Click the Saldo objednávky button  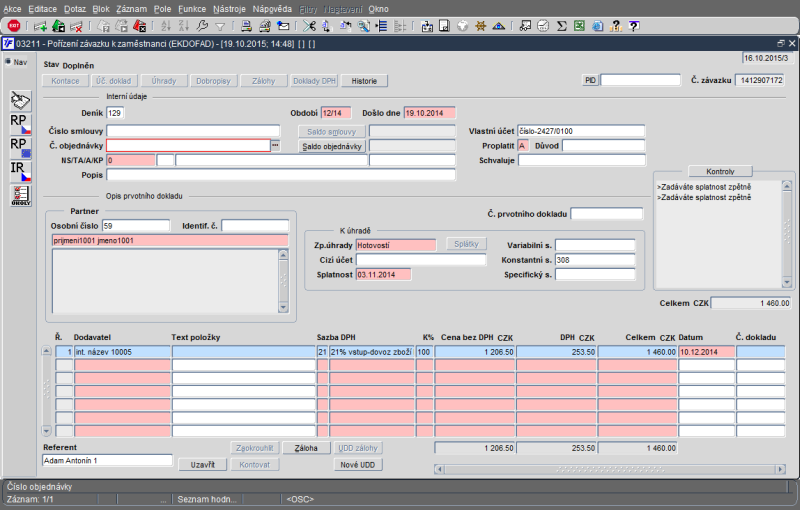[333, 146]
